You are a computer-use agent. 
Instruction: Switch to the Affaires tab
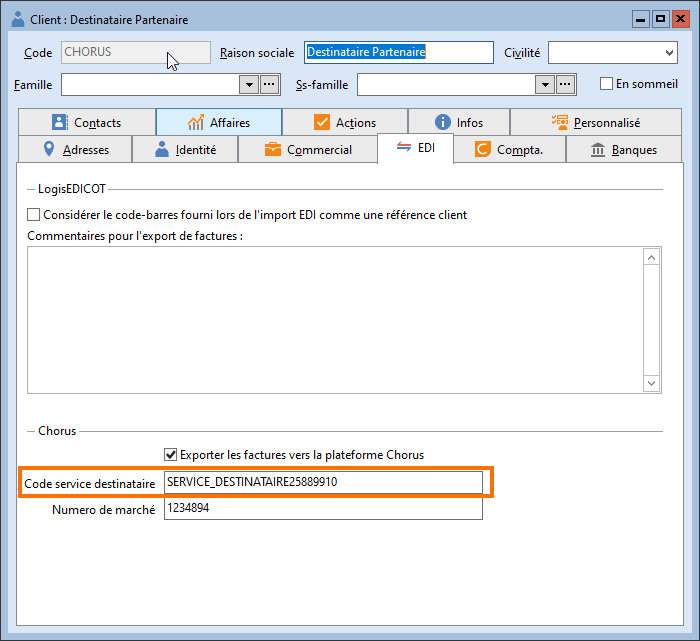(x=219, y=122)
